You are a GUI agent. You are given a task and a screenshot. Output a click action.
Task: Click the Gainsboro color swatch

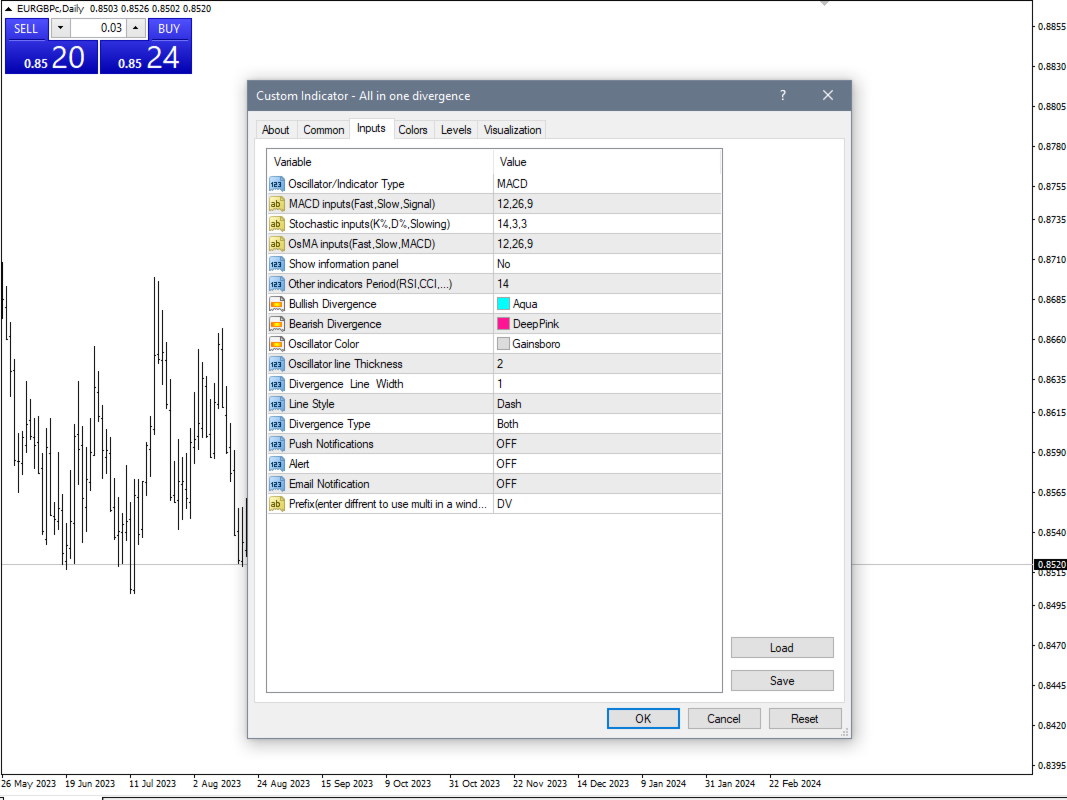pyautogui.click(x=504, y=344)
